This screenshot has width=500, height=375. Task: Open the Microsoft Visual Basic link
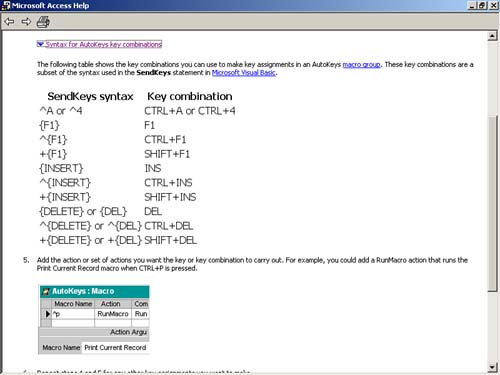pos(244,73)
